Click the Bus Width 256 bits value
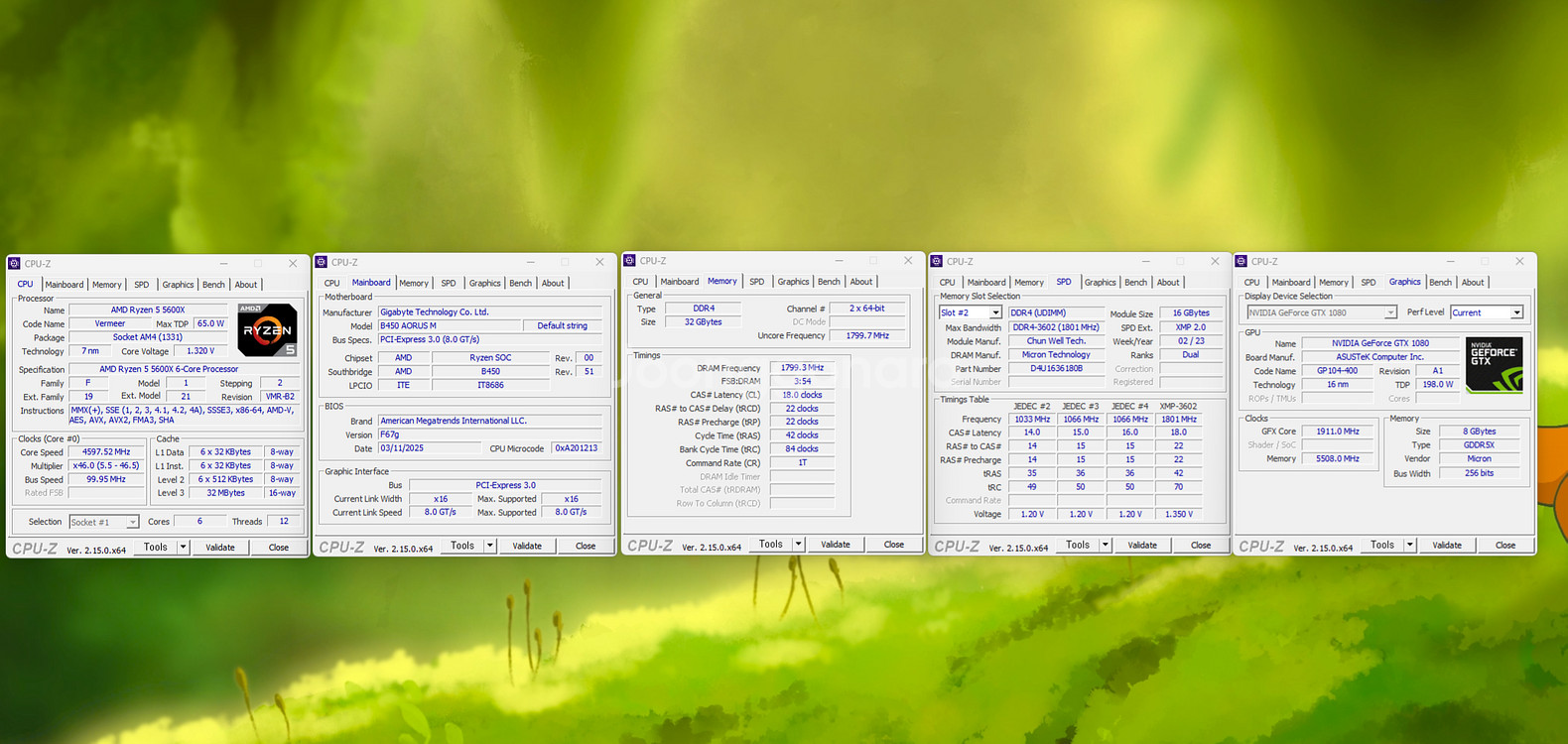The image size is (1568, 744). [x=1479, y=473]
